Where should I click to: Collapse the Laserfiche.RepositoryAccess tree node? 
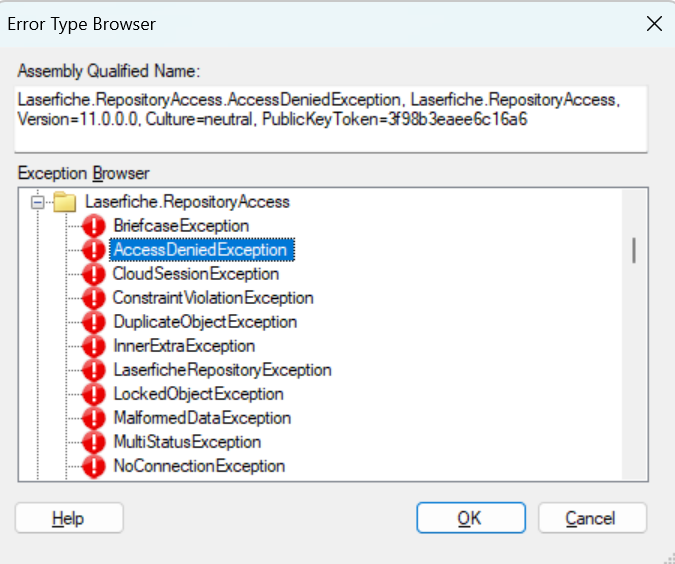tap(38, 202)
